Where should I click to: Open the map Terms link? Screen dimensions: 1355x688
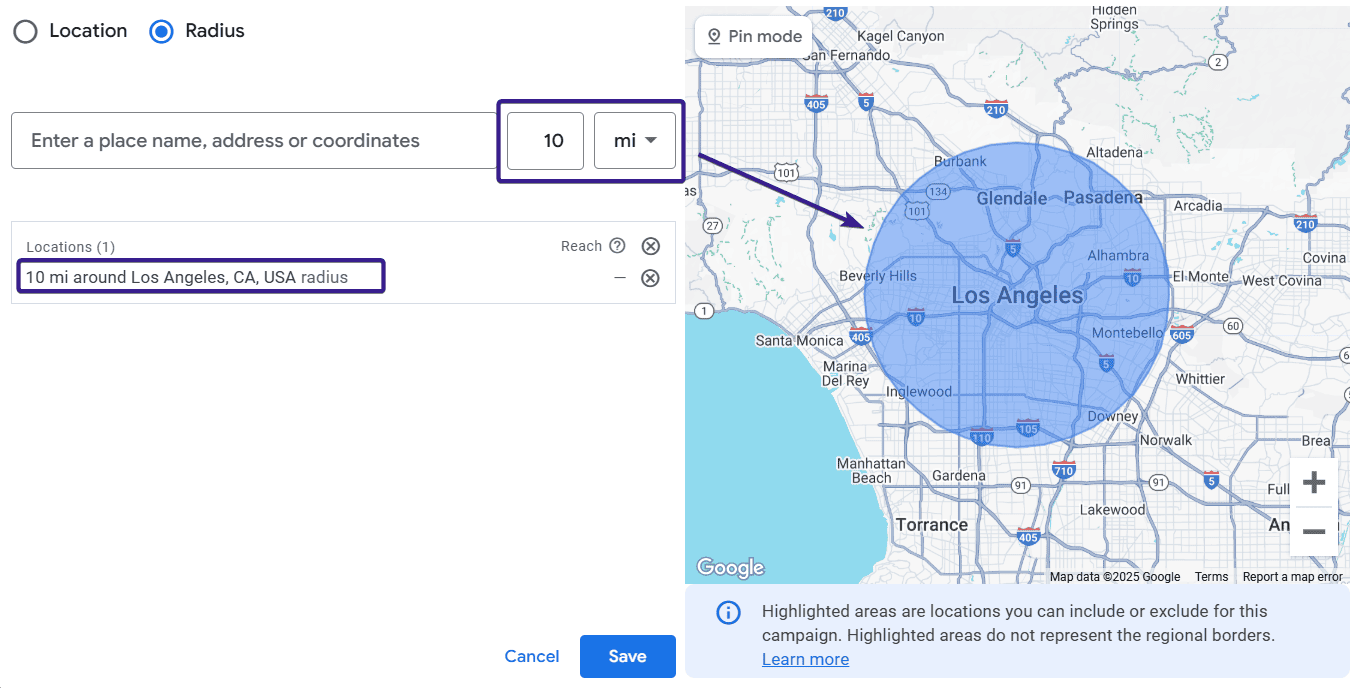[x=1211, y=577]
